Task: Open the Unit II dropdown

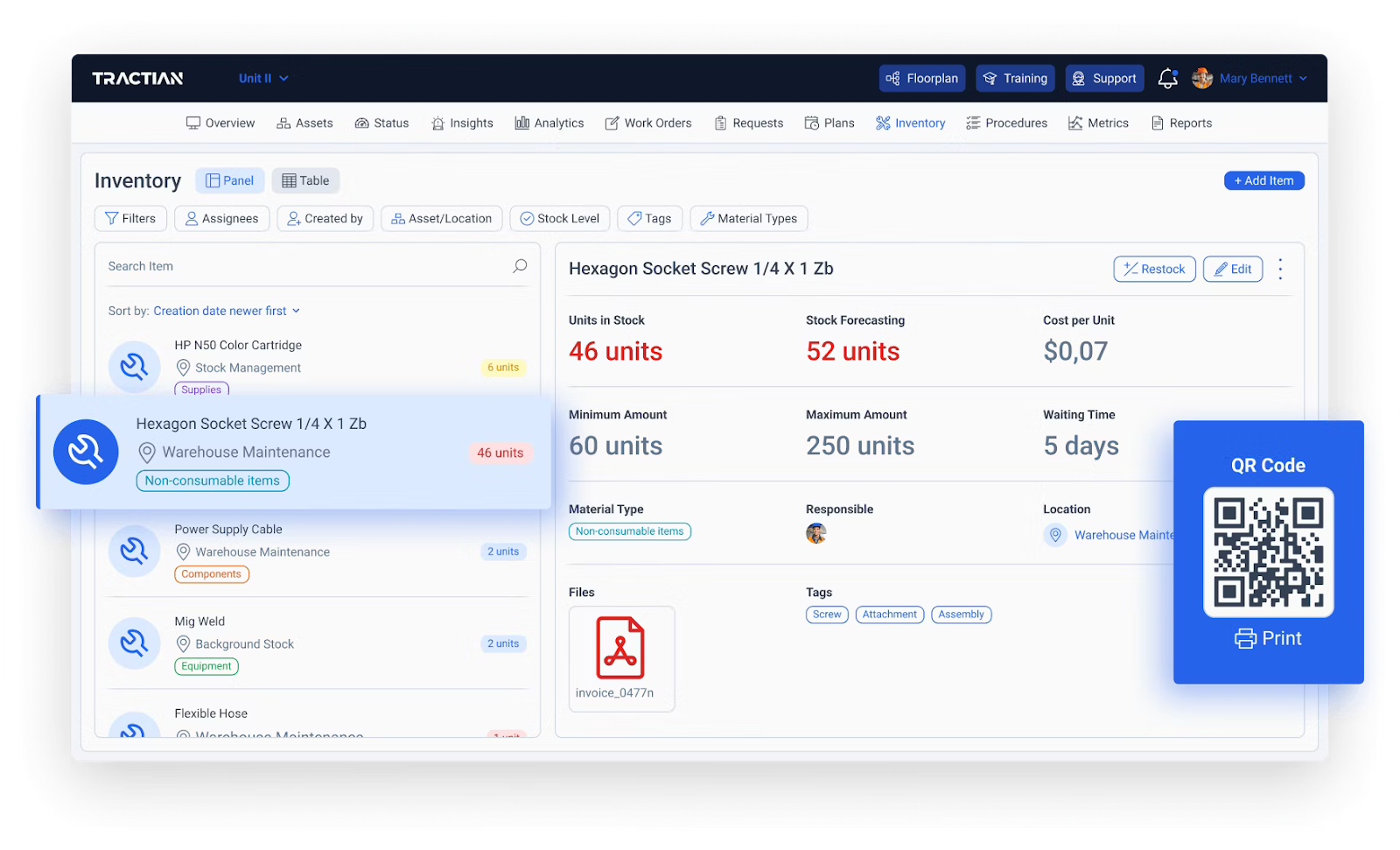Action: click(x=263, y=79)
